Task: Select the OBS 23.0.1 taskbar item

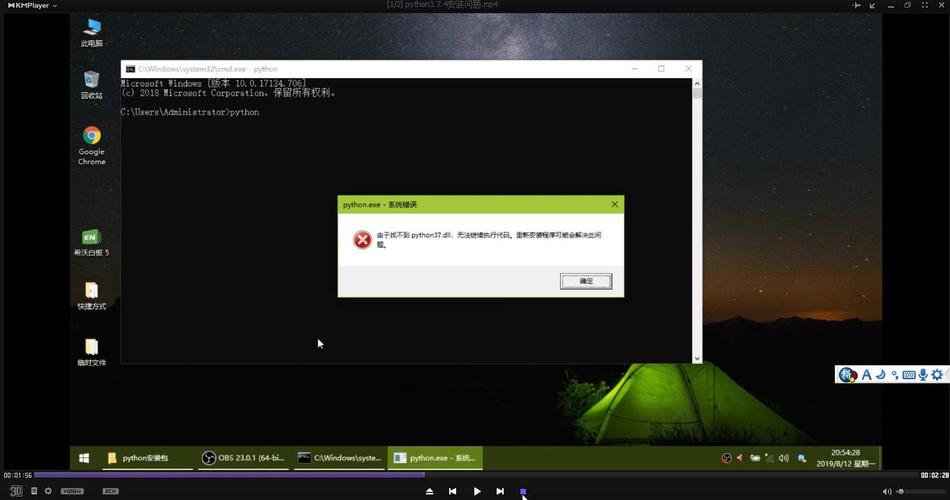Action: point(243,458)
